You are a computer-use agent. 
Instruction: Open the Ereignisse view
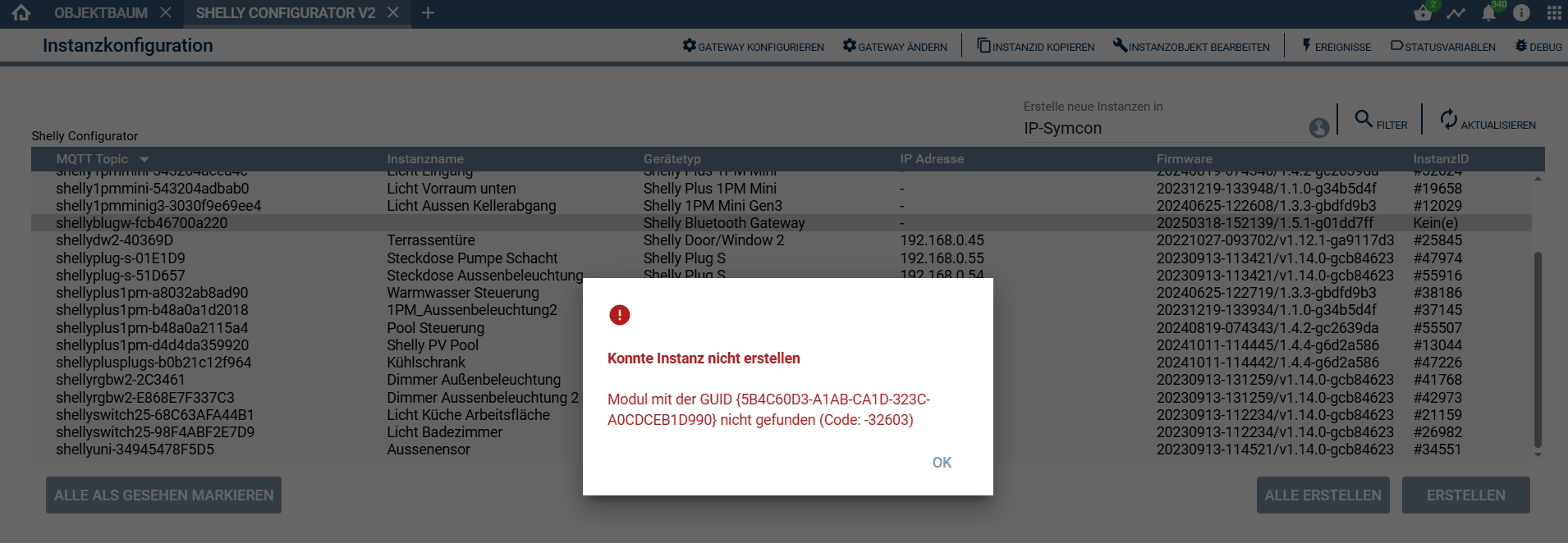[x=1336, y=47]
